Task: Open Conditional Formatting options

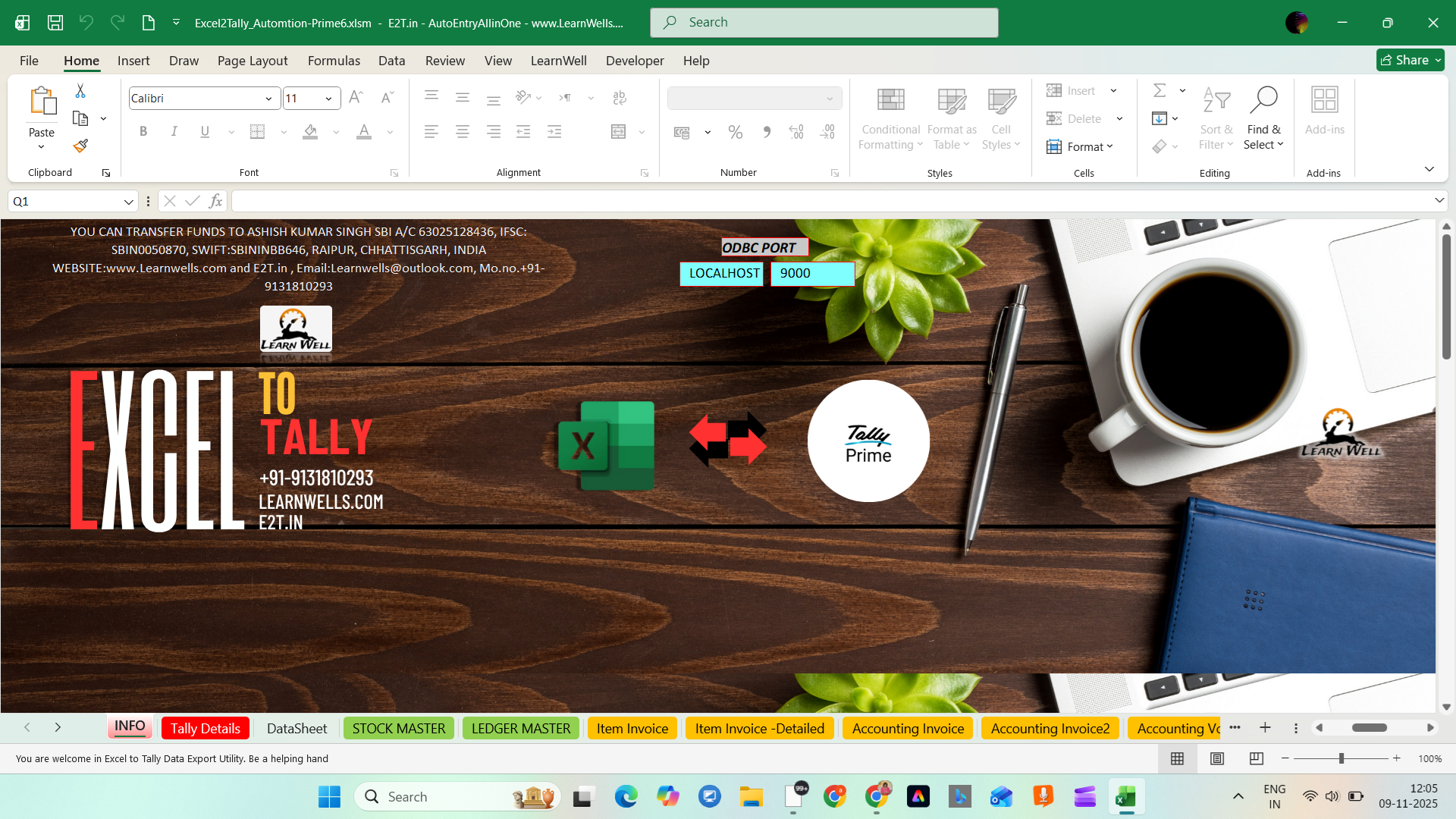Action: point(890,118)
